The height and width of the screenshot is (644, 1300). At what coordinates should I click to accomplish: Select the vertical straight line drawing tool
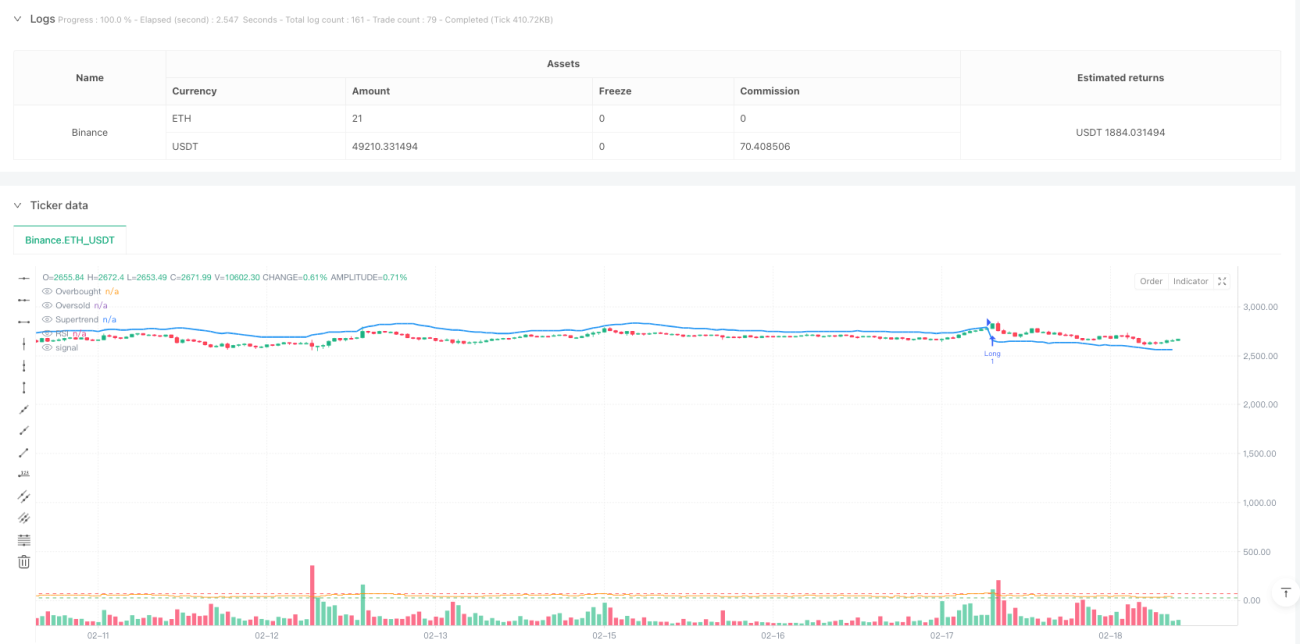[x=24, y=344]
